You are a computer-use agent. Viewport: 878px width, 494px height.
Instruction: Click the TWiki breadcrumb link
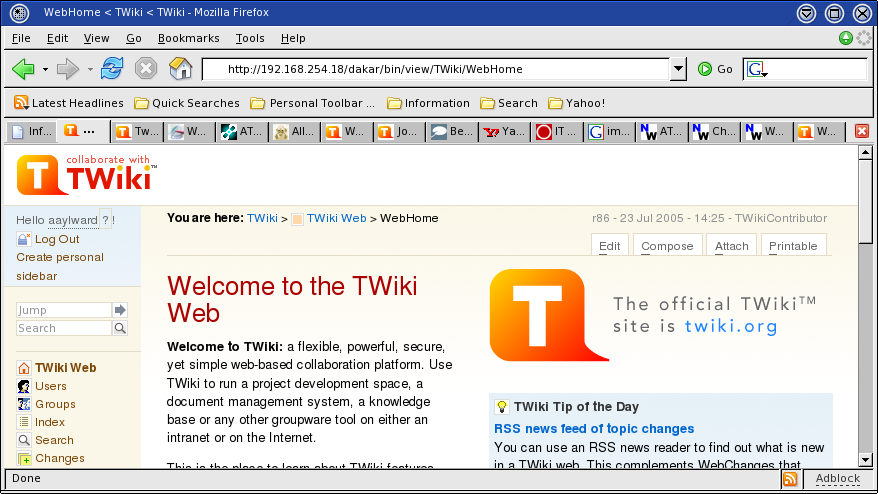(262, 218)
